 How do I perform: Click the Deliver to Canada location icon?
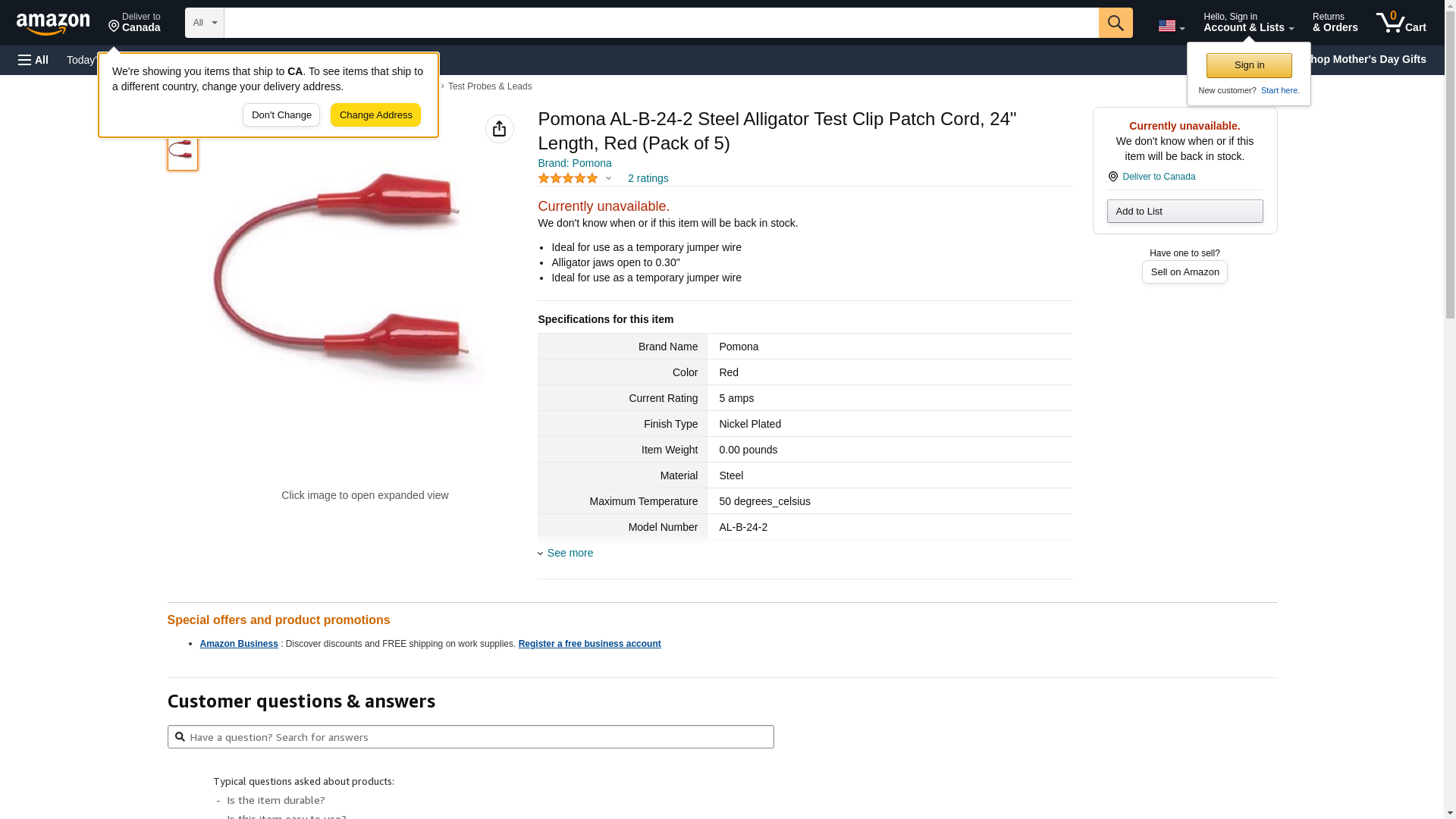point(1112,177)
